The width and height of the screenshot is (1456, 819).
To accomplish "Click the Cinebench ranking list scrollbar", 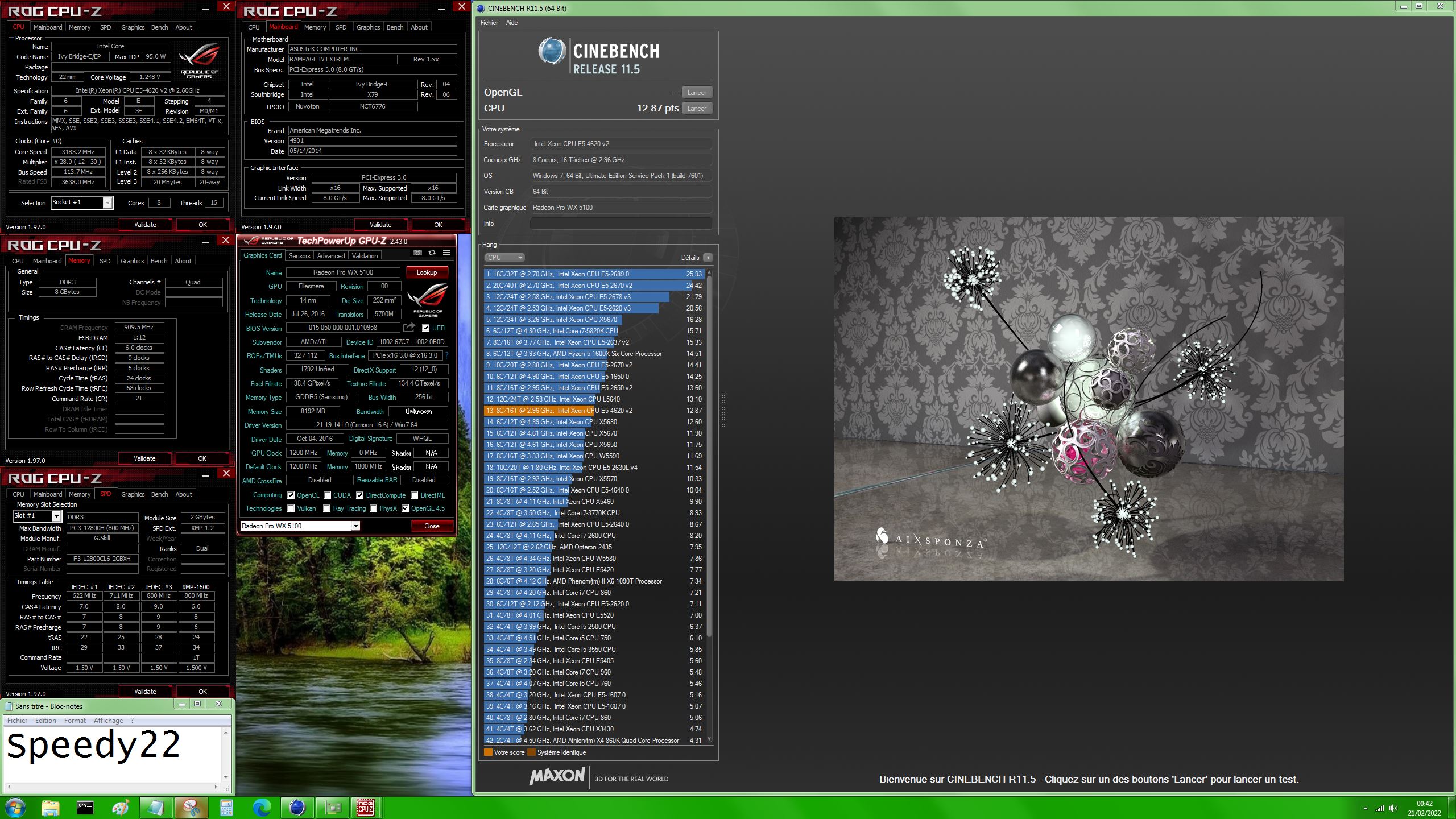I will coord(709,455).
